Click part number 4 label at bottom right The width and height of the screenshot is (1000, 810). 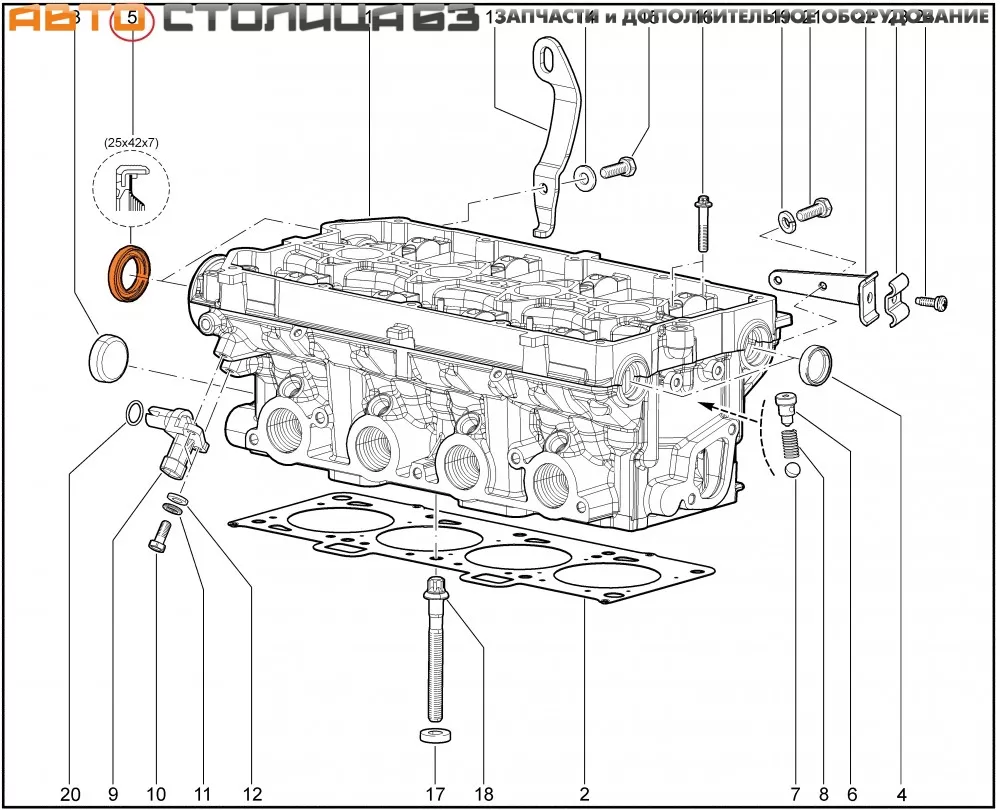901,795
